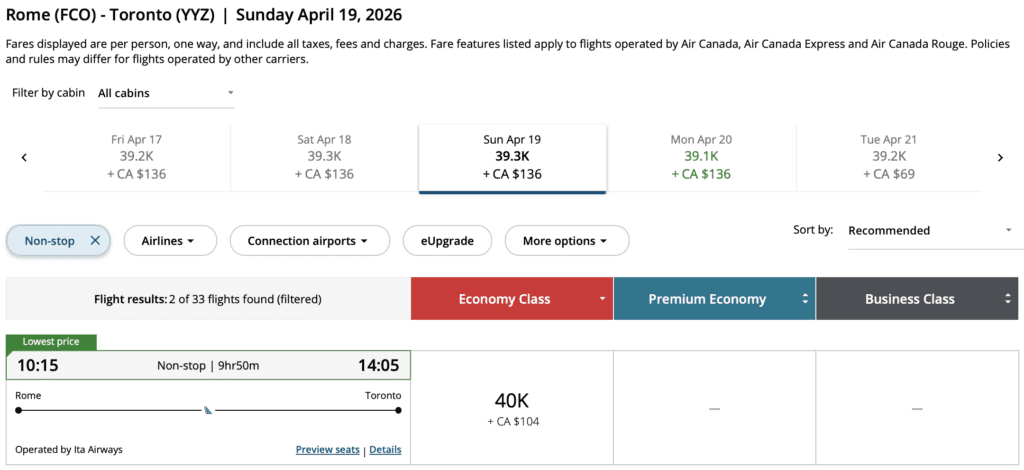Viewport: 1024px width, 470px height.
Task: Switch to Sat Apr 18 date tab
Action: pyautogui.click(x=324, y=157)
